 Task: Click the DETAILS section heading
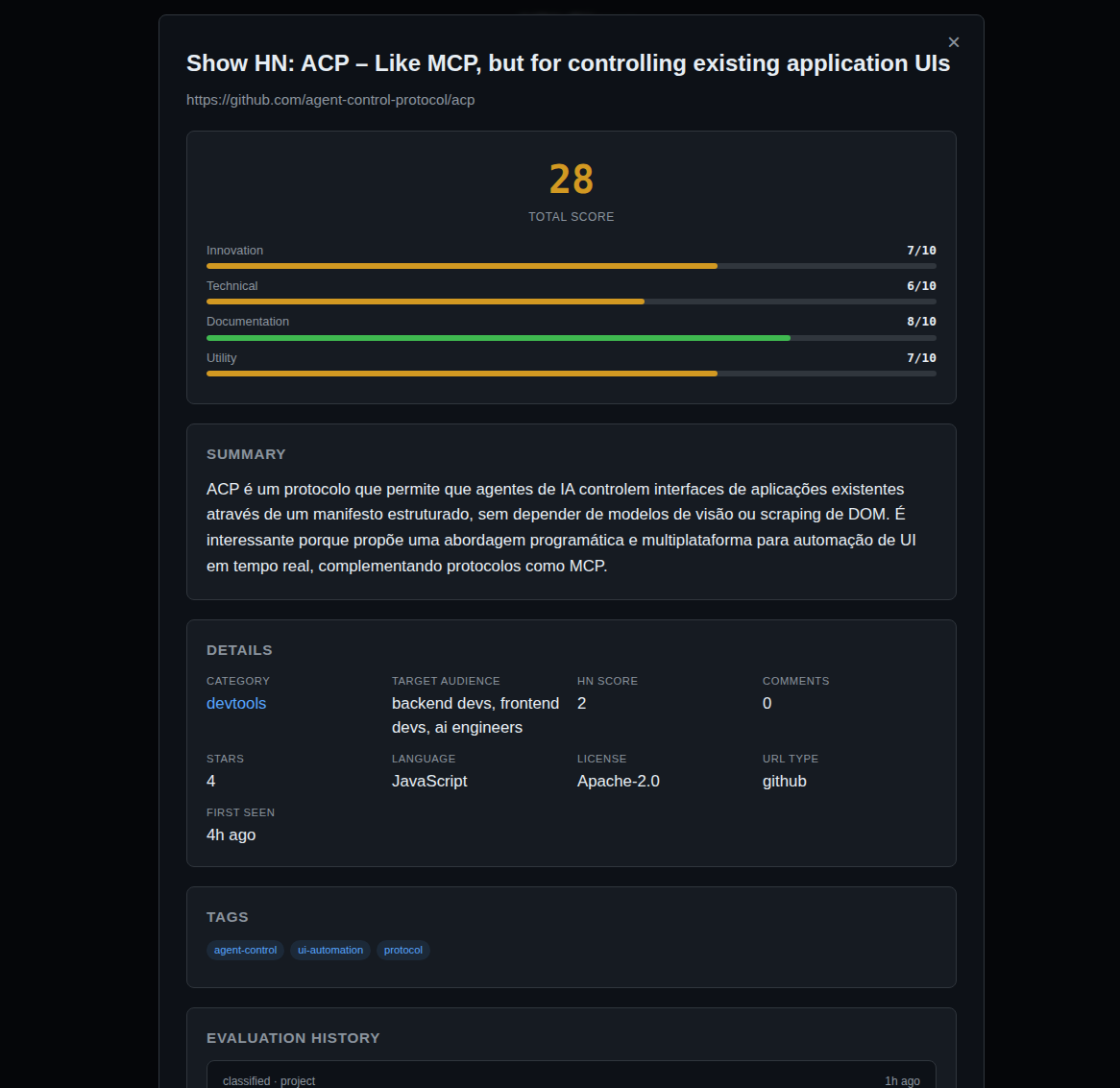[x=239, y=650]
